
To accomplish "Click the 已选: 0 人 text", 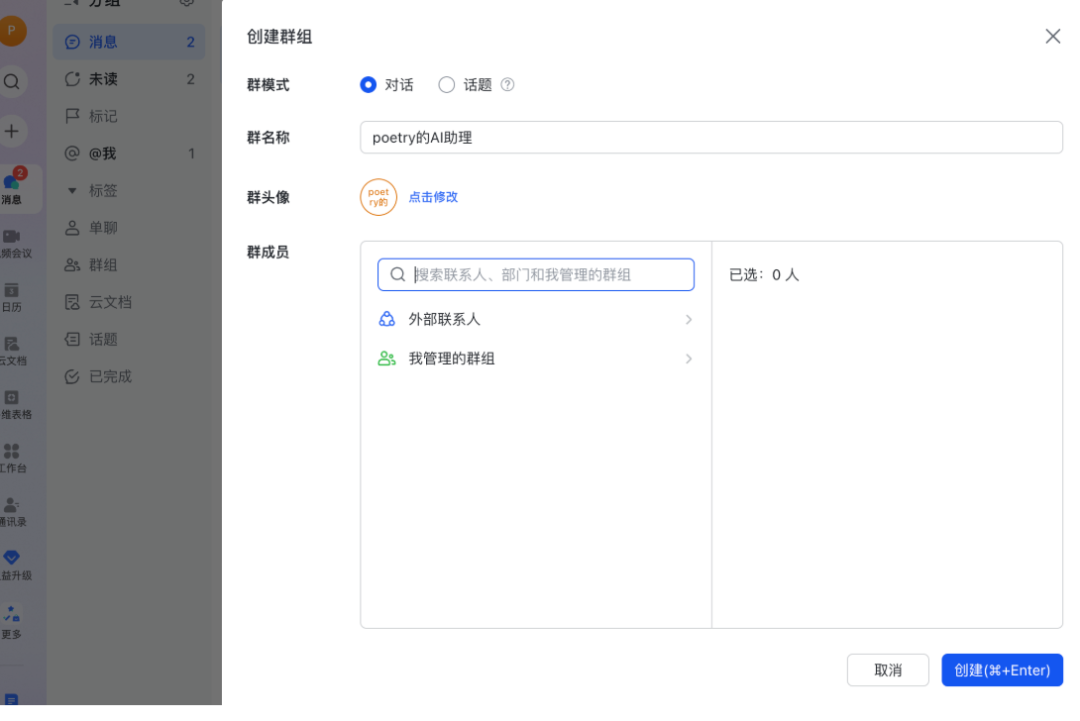I will click(x=764, y=275).
